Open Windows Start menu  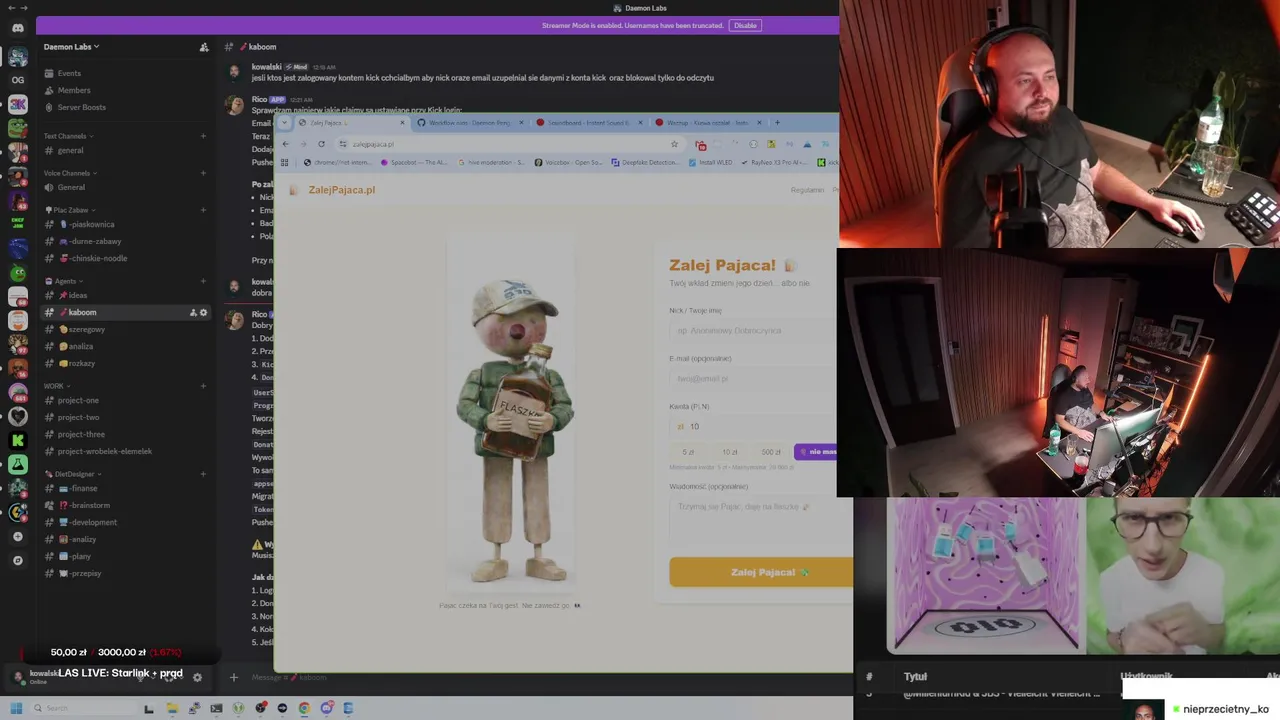[16, 708]
